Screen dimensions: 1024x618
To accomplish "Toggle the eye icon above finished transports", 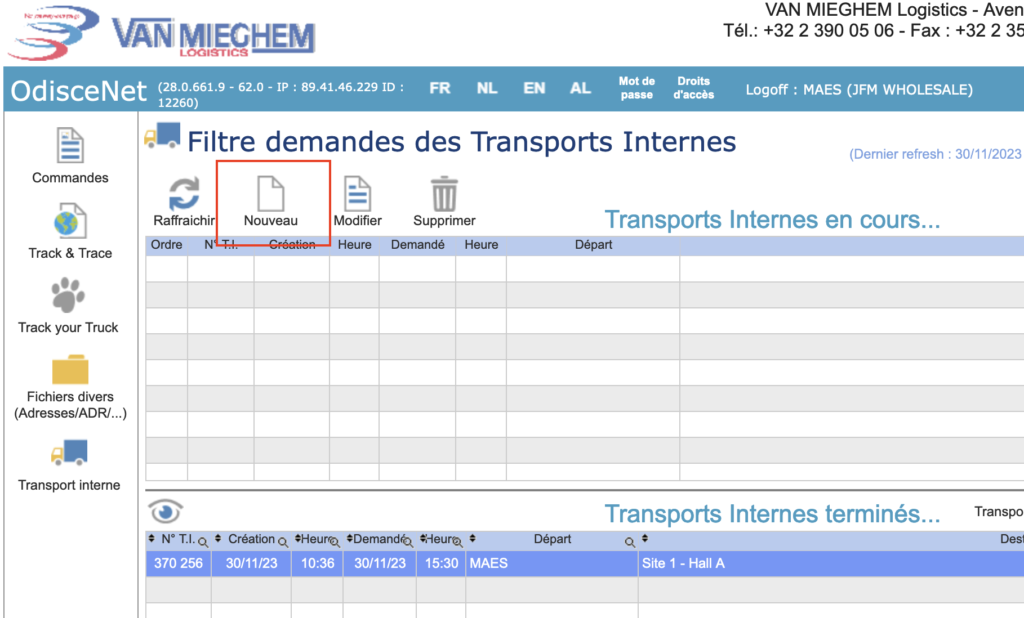I will click(165, 512).
